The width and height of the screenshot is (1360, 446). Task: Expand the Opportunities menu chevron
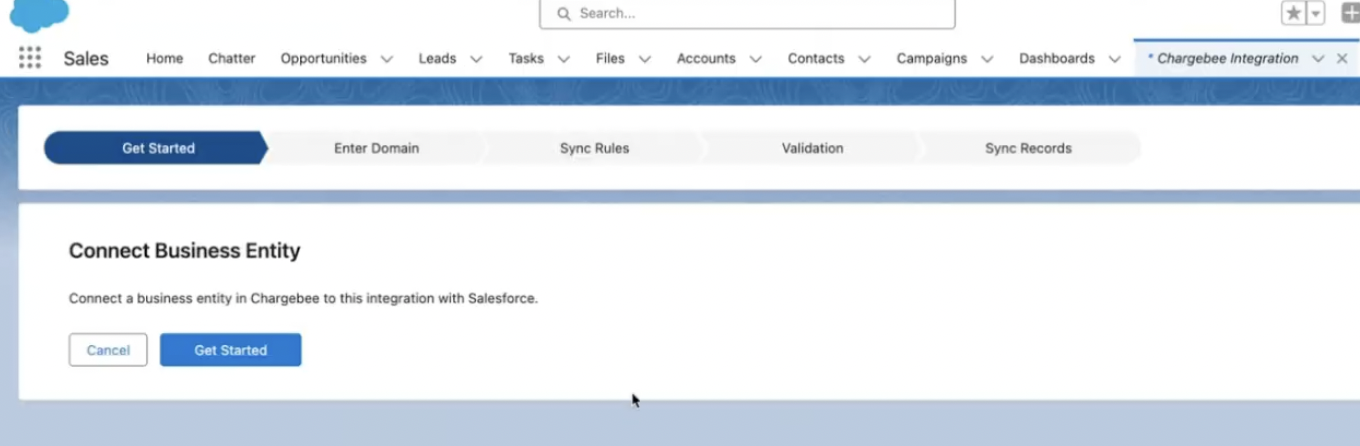tap(387, 59)
